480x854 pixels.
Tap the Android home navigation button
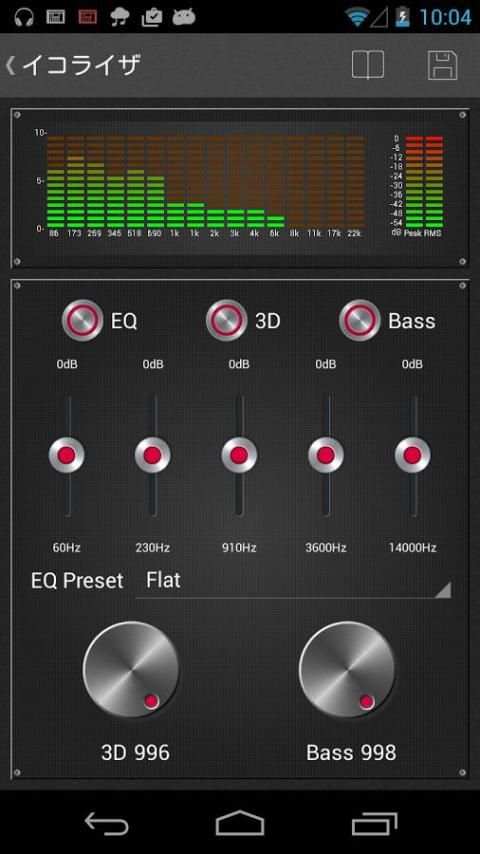pyautogui.click(x=240, y=823)
